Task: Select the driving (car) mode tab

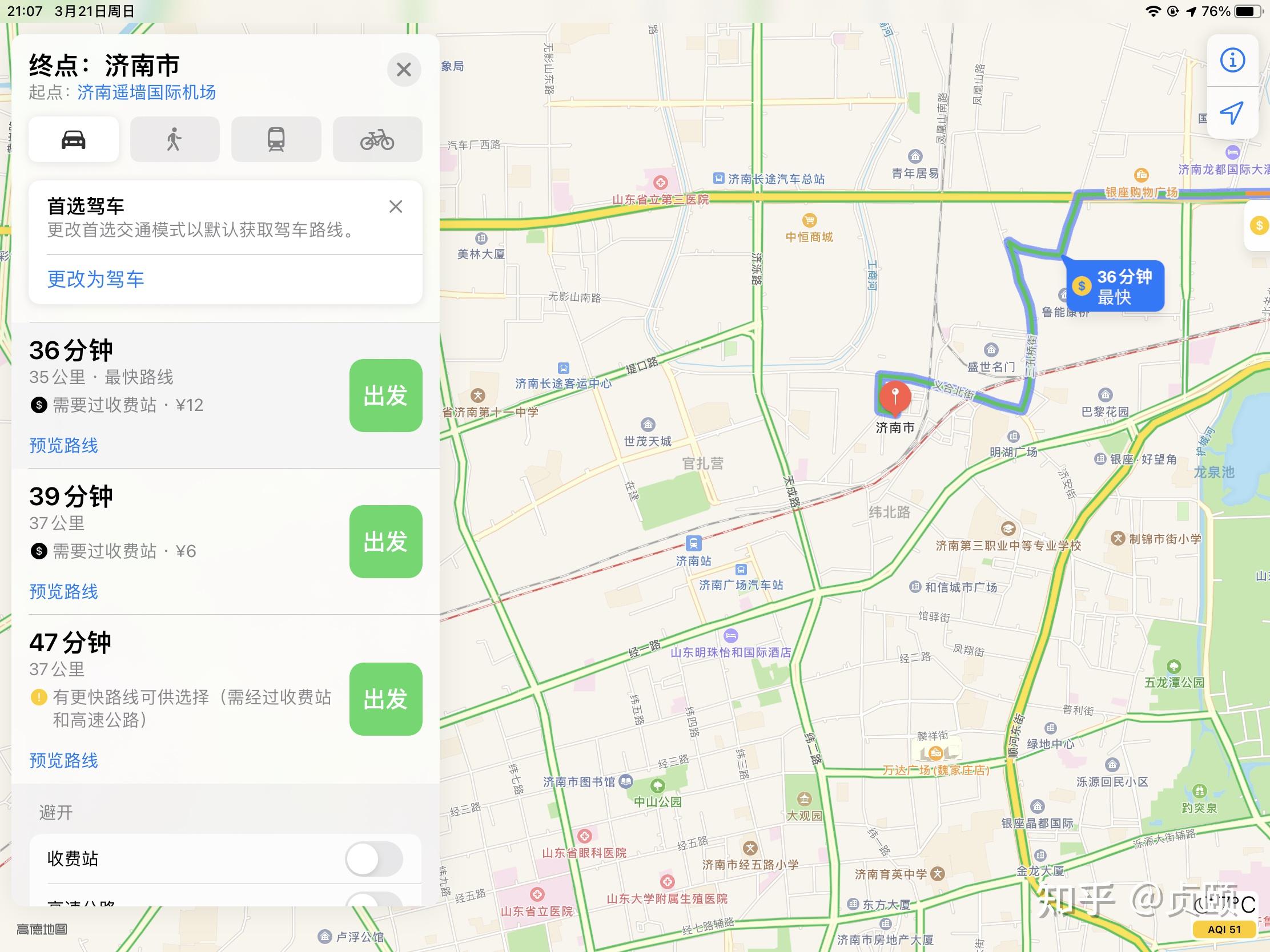Action: tap(74, 139)
